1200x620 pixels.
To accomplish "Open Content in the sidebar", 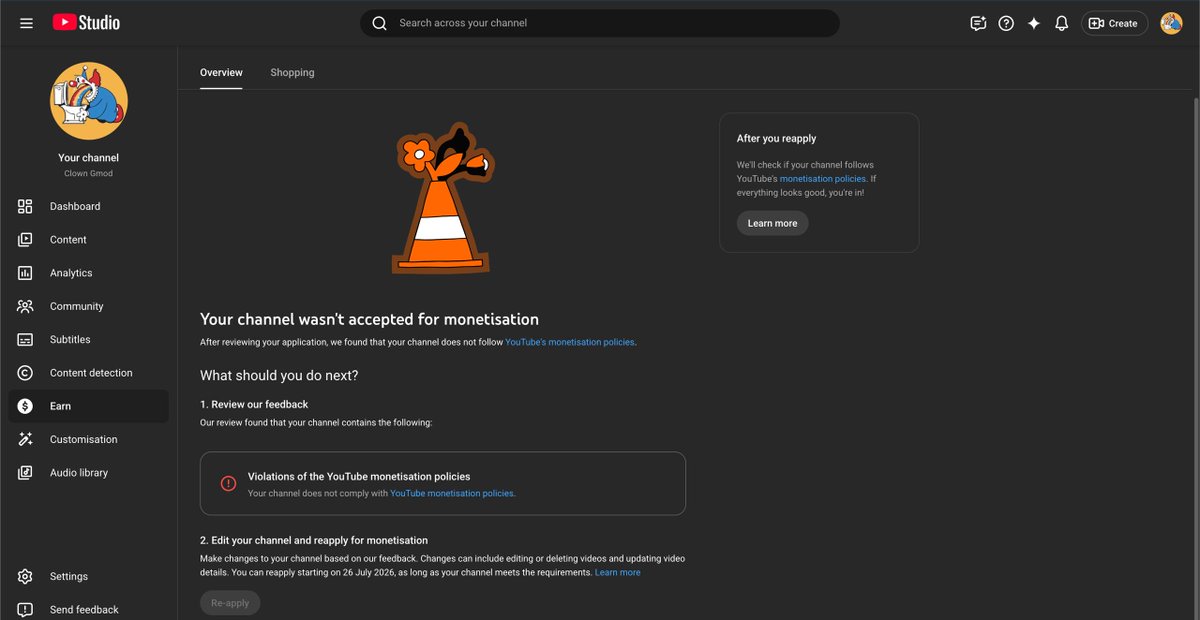I will pos(88,239).
